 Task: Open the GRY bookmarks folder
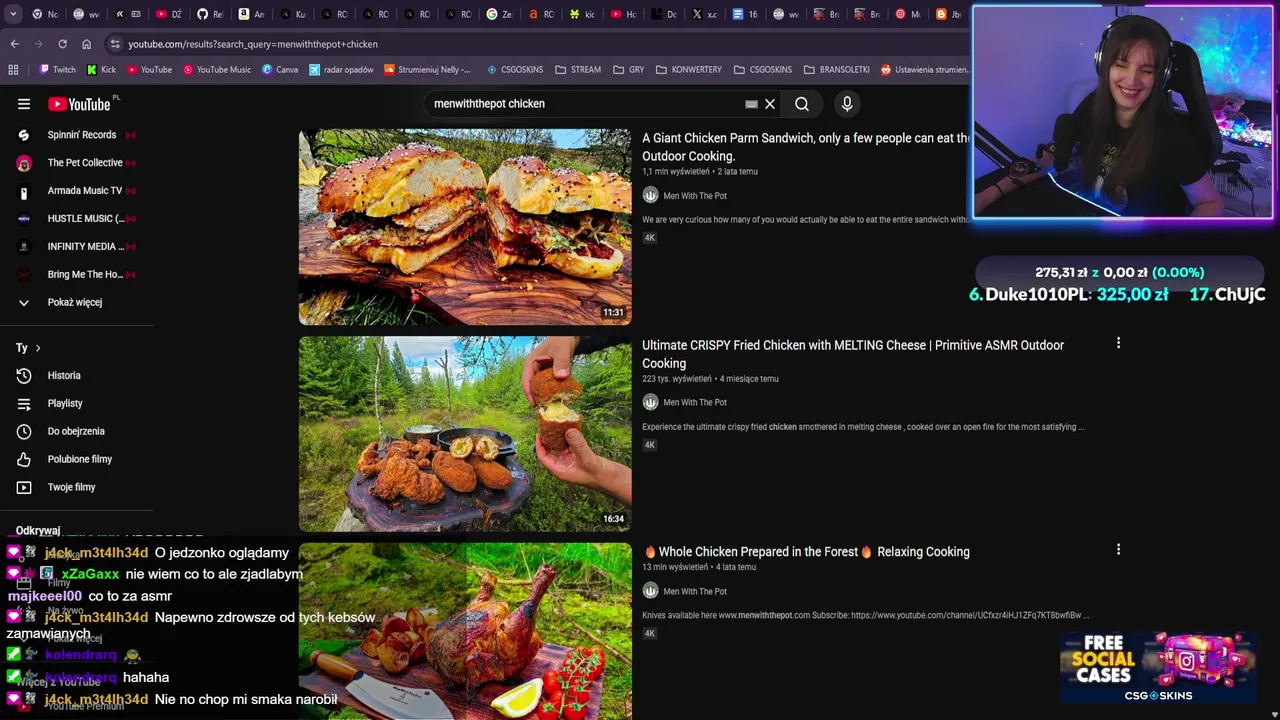(628, 70)
